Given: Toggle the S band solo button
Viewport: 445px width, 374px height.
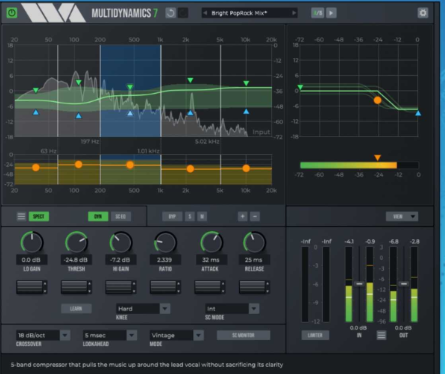Looking at the screenshot, I should (x=190, y=216).
